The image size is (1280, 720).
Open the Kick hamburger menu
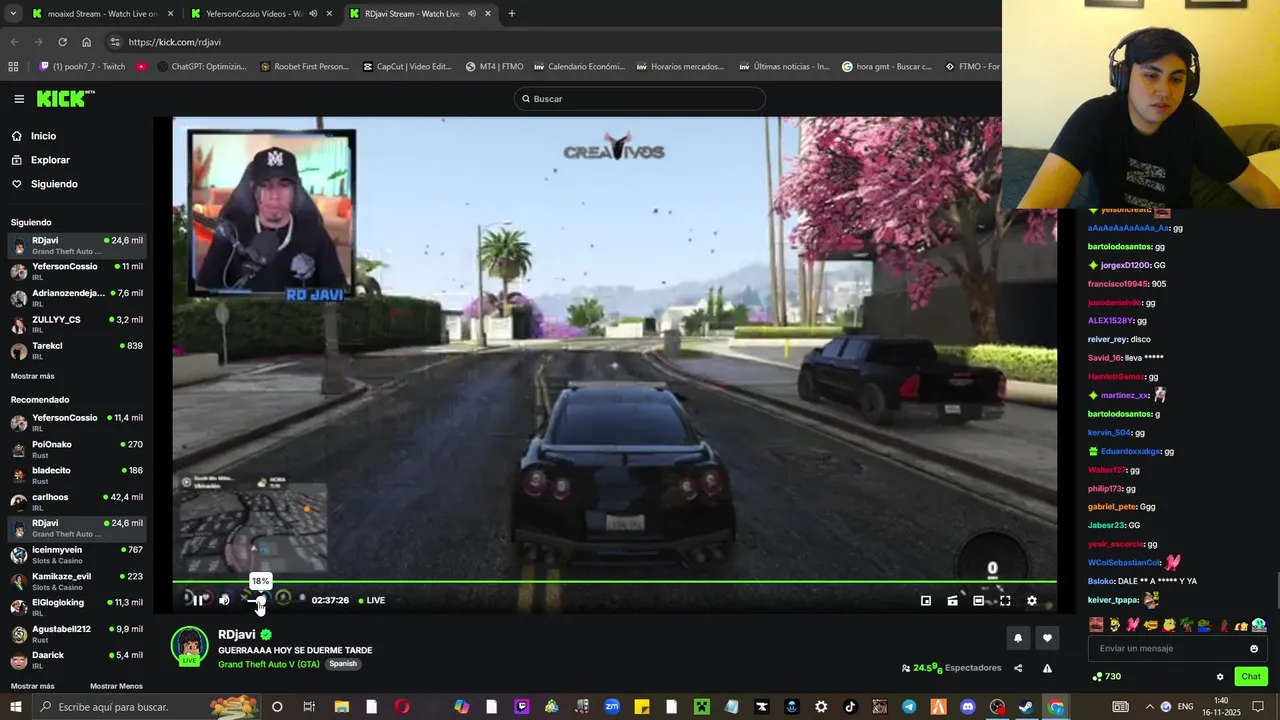point(19,99)
